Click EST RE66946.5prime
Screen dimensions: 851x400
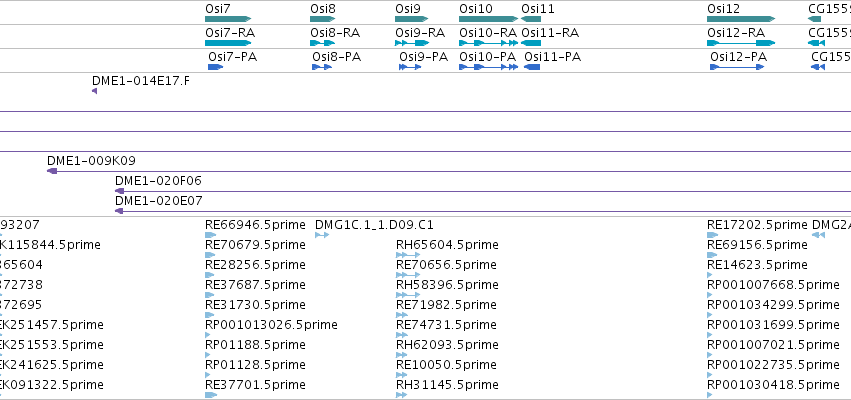tap(256, 225)
